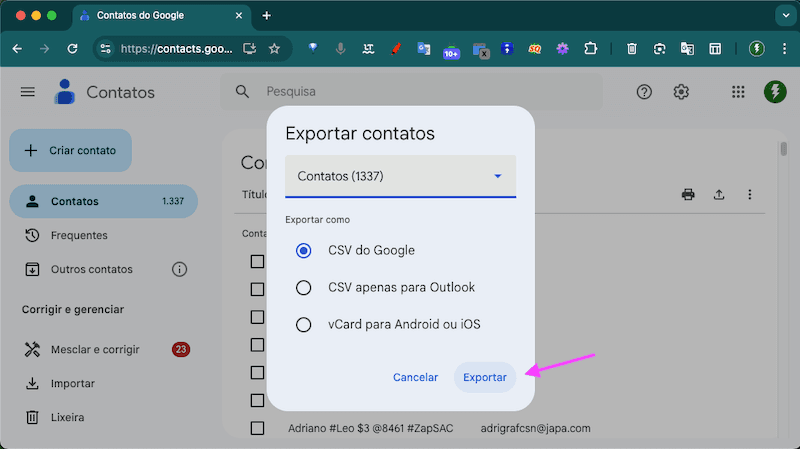
Task: Switch to the Contatos do Google tab
Action: (x=161, y=16)
